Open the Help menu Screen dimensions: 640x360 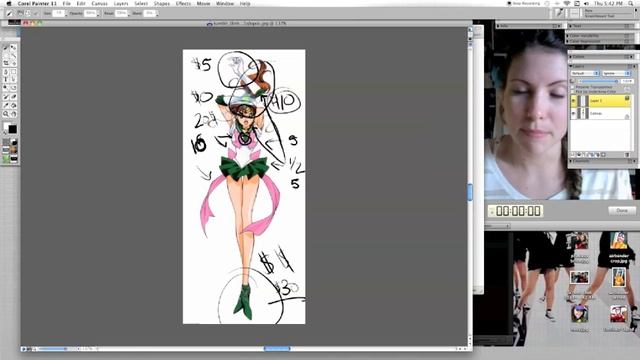click(245, 3)
